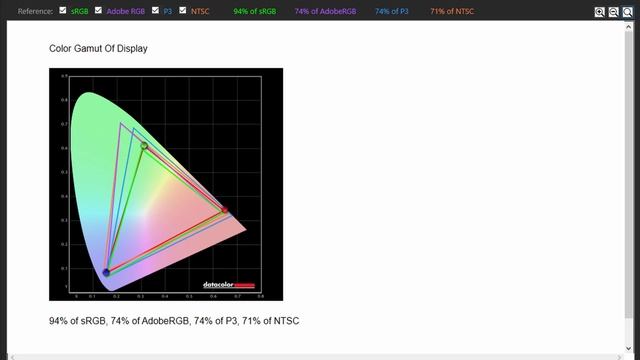Image resolution: width=640 pixels, height=360 pixels.
Task: Click the zoom in magnifier icon
Action: point(599,12)
